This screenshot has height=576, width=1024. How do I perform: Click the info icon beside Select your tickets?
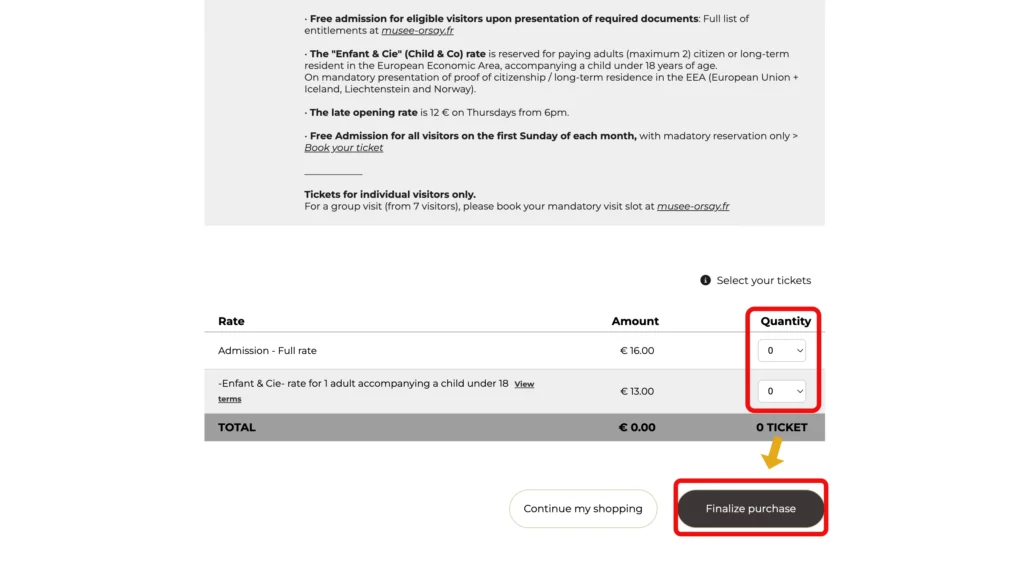coord(706,281)
